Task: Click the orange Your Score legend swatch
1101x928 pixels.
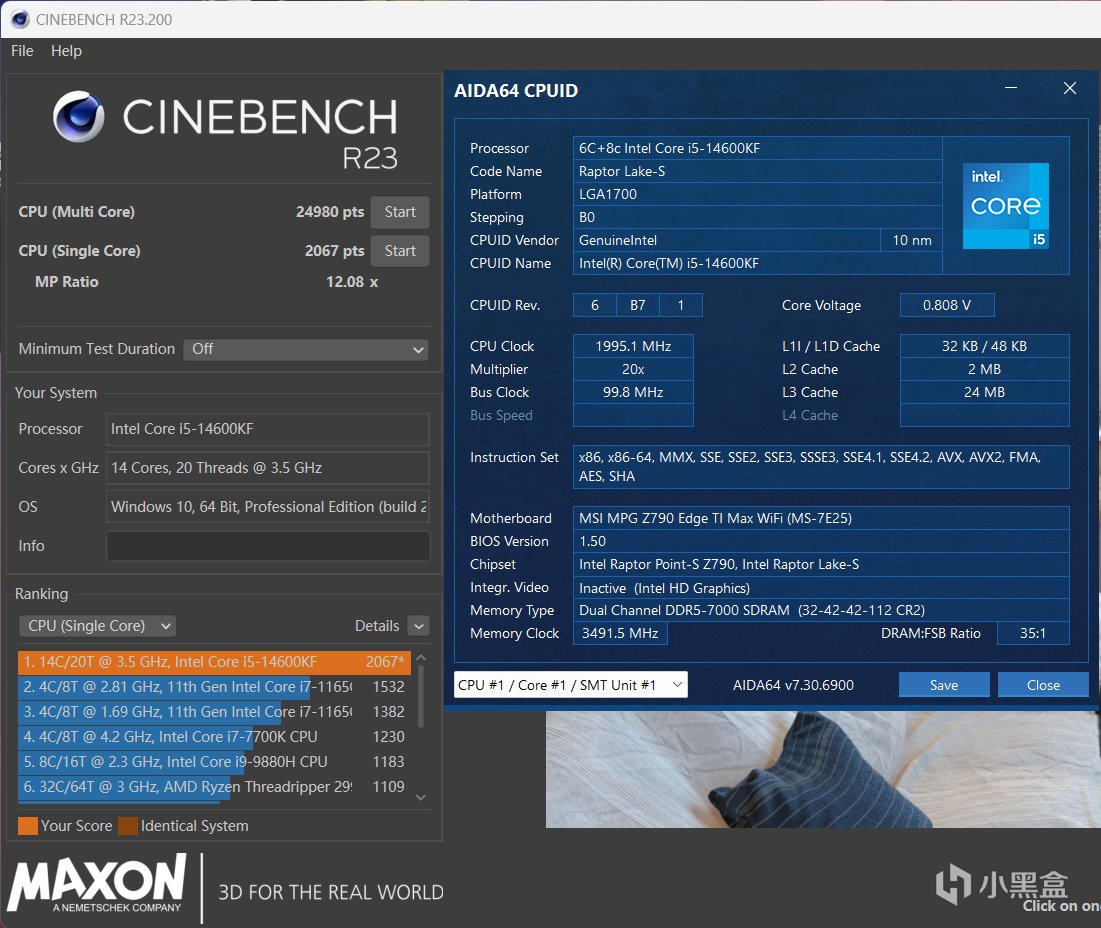Action: coord(28,826)
